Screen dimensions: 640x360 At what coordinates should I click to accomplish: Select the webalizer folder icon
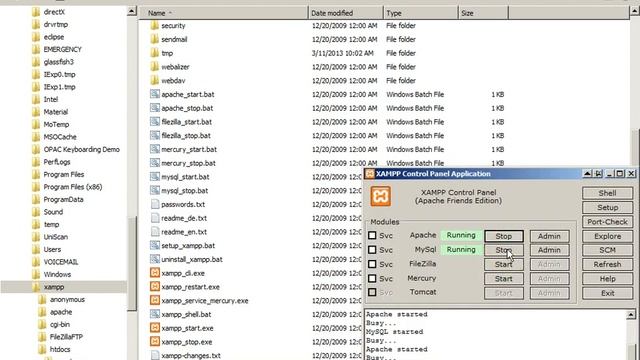tap(154, 67)
